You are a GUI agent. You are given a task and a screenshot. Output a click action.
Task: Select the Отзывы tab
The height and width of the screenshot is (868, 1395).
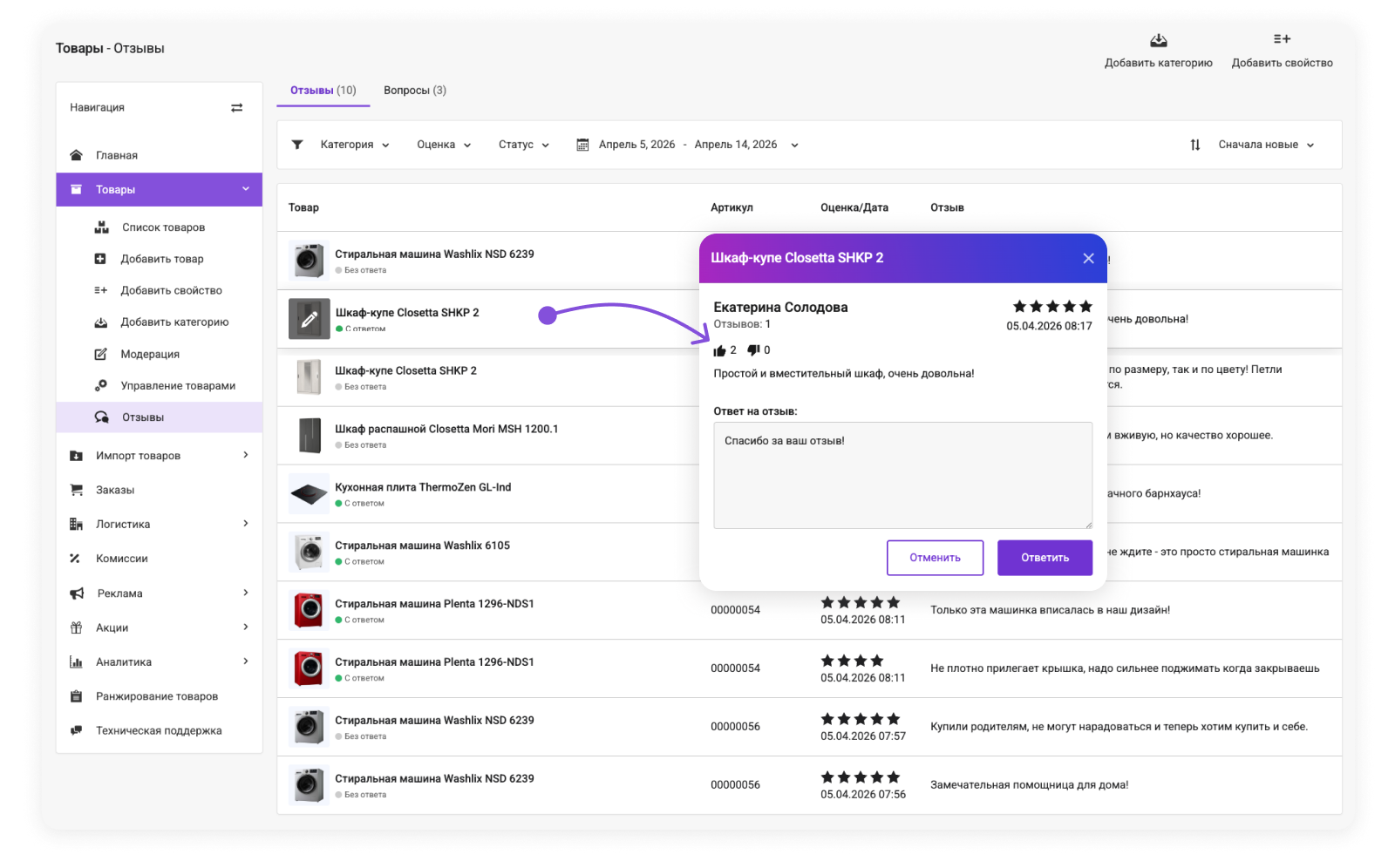coord(323,91)
